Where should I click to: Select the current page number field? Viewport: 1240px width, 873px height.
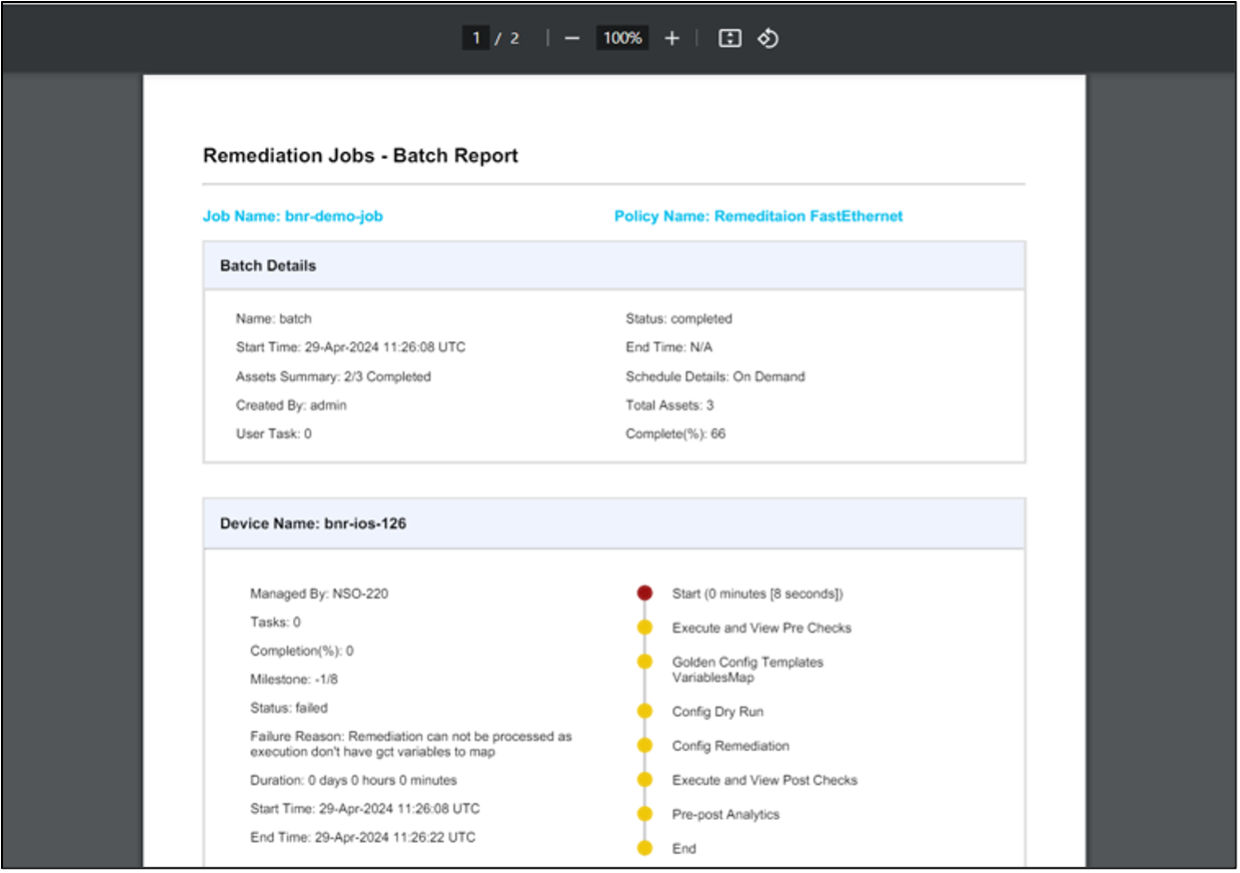[476, 38]
